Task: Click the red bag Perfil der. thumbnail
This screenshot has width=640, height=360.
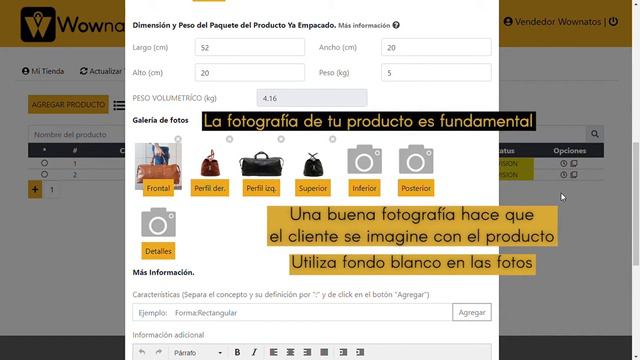Action: pos(210,163)
